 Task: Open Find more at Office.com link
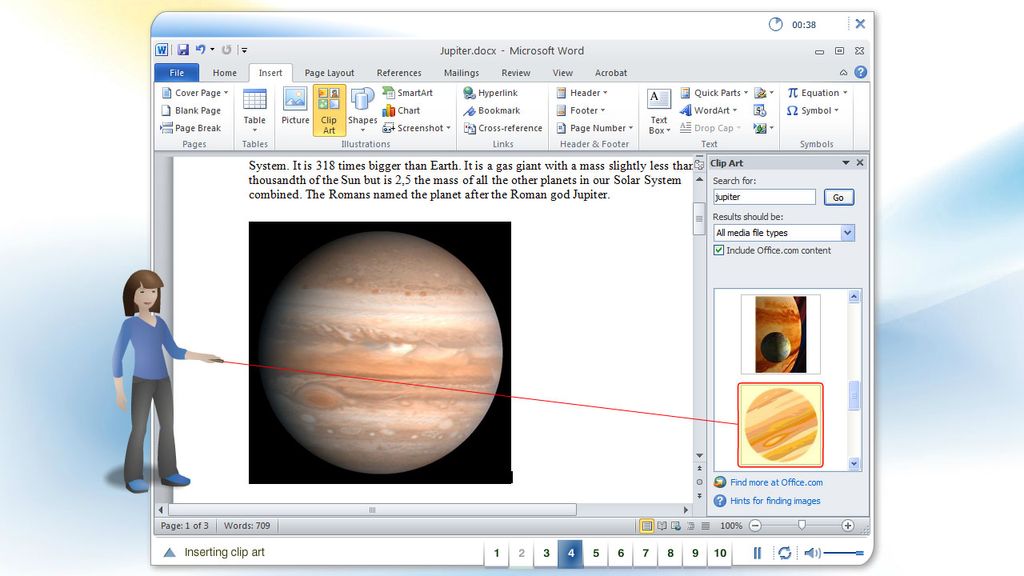click(776, 482)
